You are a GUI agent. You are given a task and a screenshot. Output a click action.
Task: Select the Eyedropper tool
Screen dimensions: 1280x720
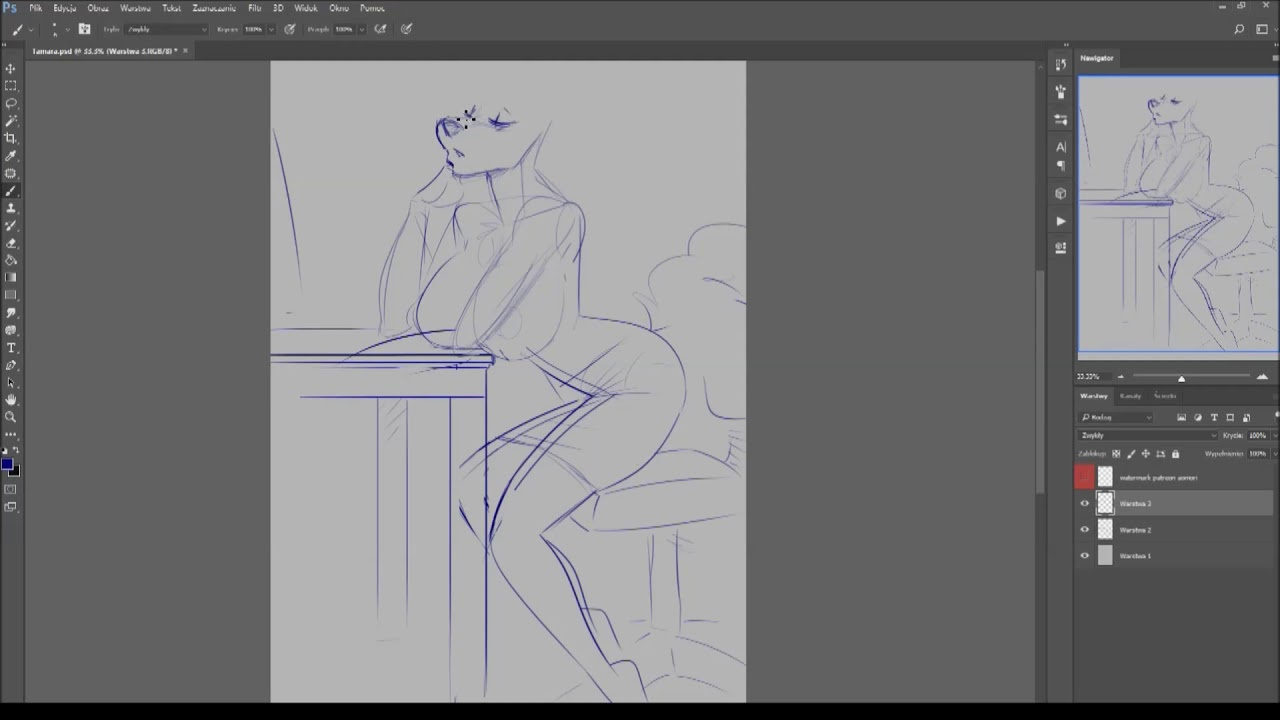(11, 156)
